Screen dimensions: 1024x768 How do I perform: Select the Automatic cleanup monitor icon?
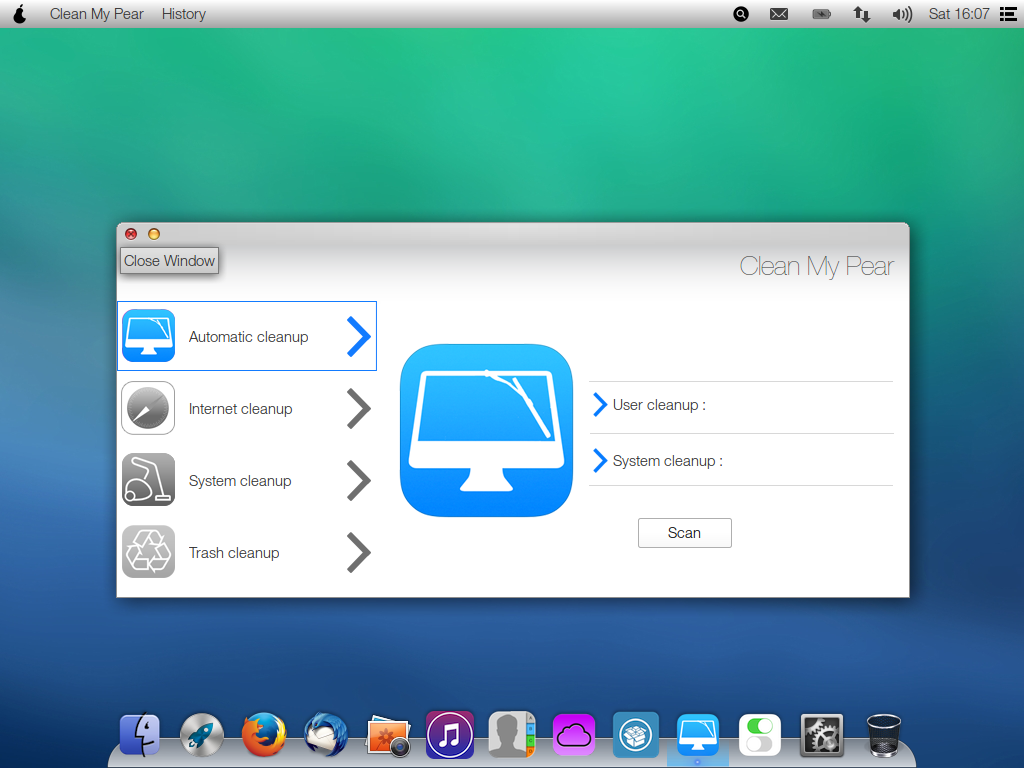click(148, 336)
